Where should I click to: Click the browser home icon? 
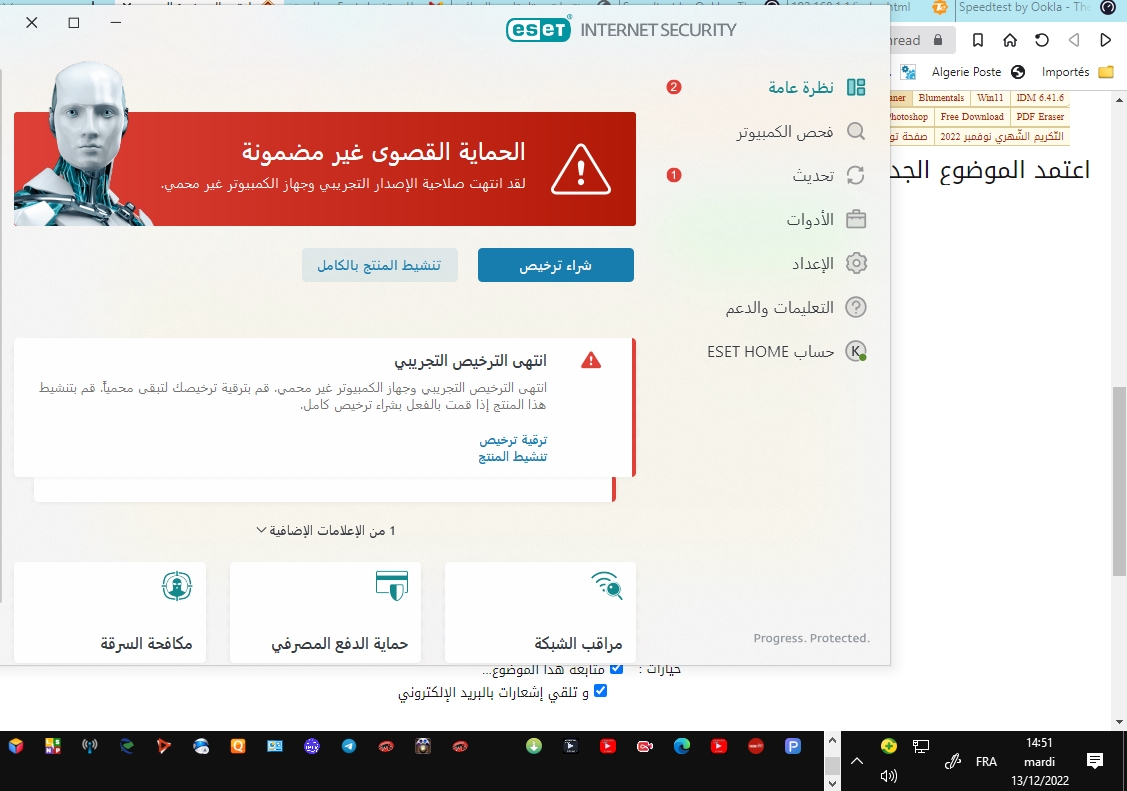point(1010,40)
